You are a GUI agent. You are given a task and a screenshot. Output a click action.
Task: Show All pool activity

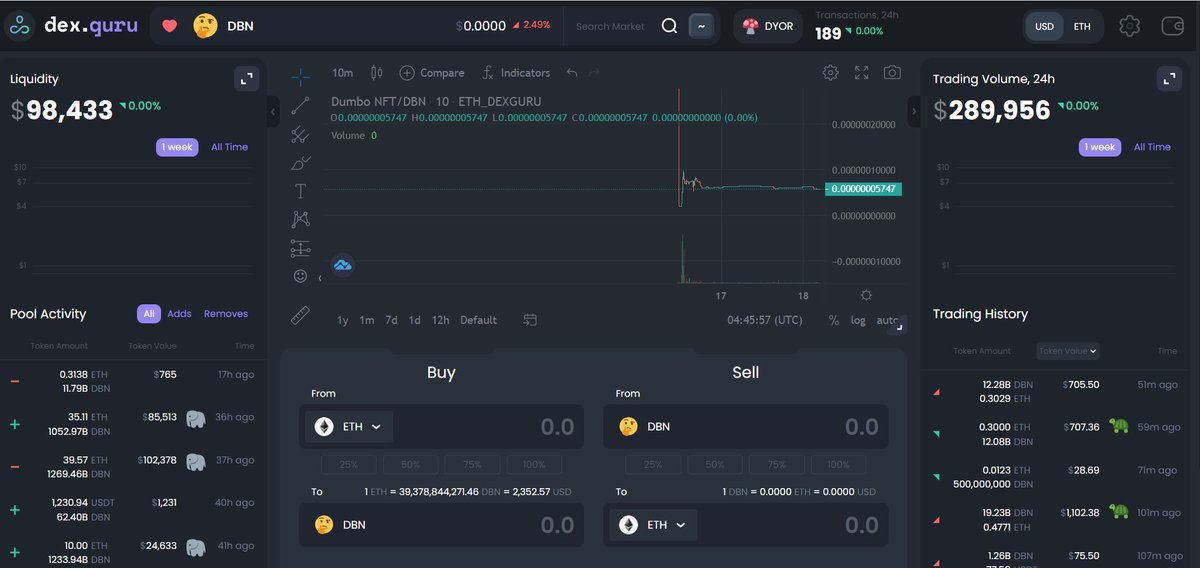(149, 314)
